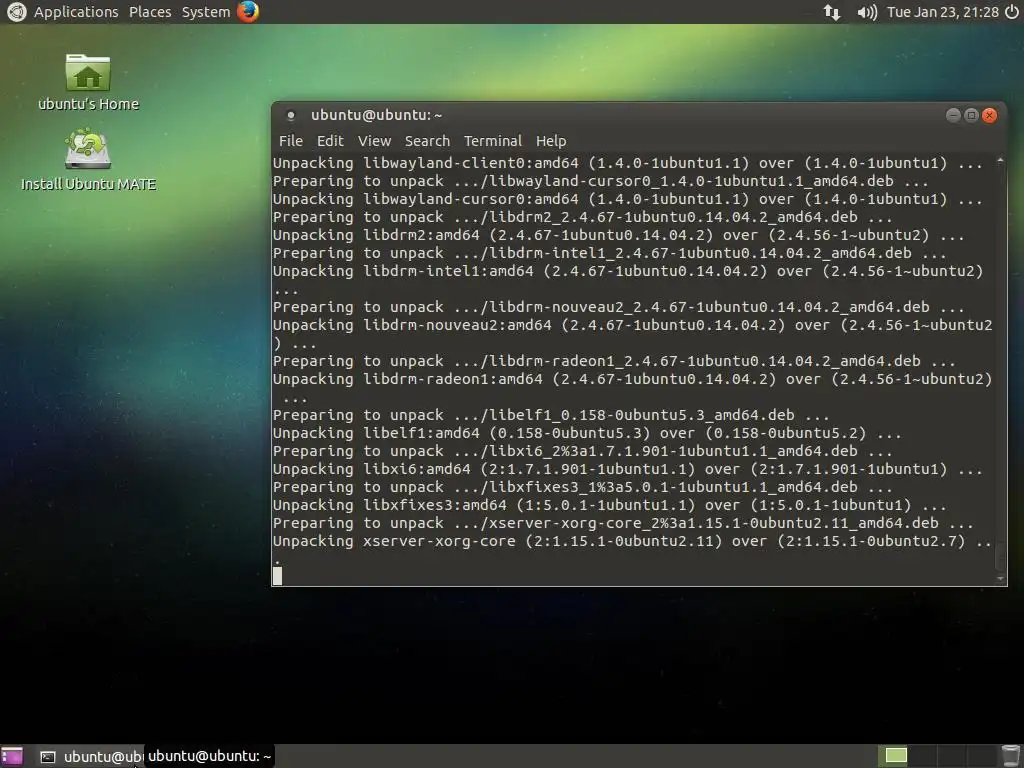Click the terminal title bar window icon
The image size is (1024, 768).
[x=291, y=116]
